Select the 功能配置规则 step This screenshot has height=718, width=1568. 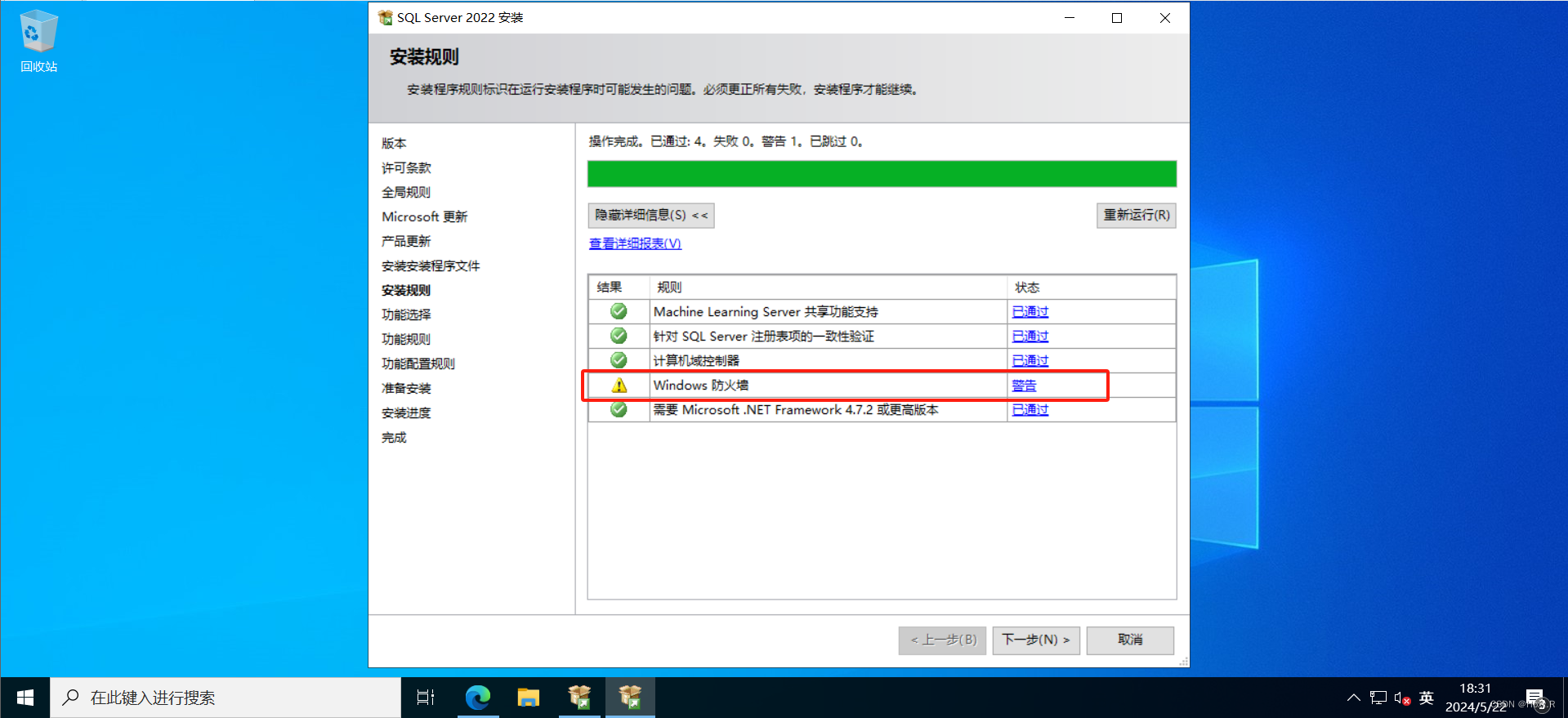(x=418, y=363)
